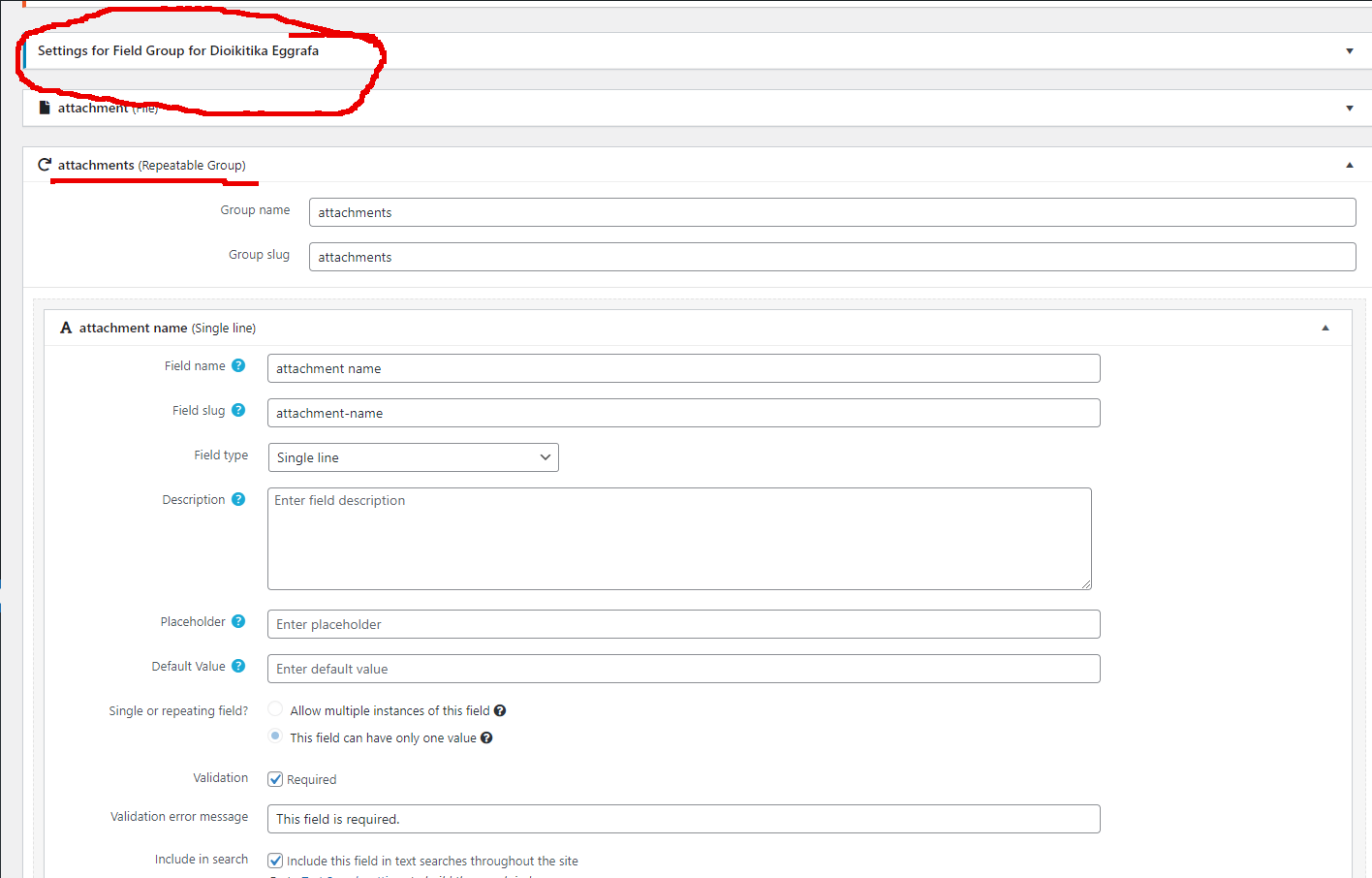The image size is (1372, 878).
Task: Toggle 'Include this field in text searches' checkbox
Action: [x=275, y=861]
